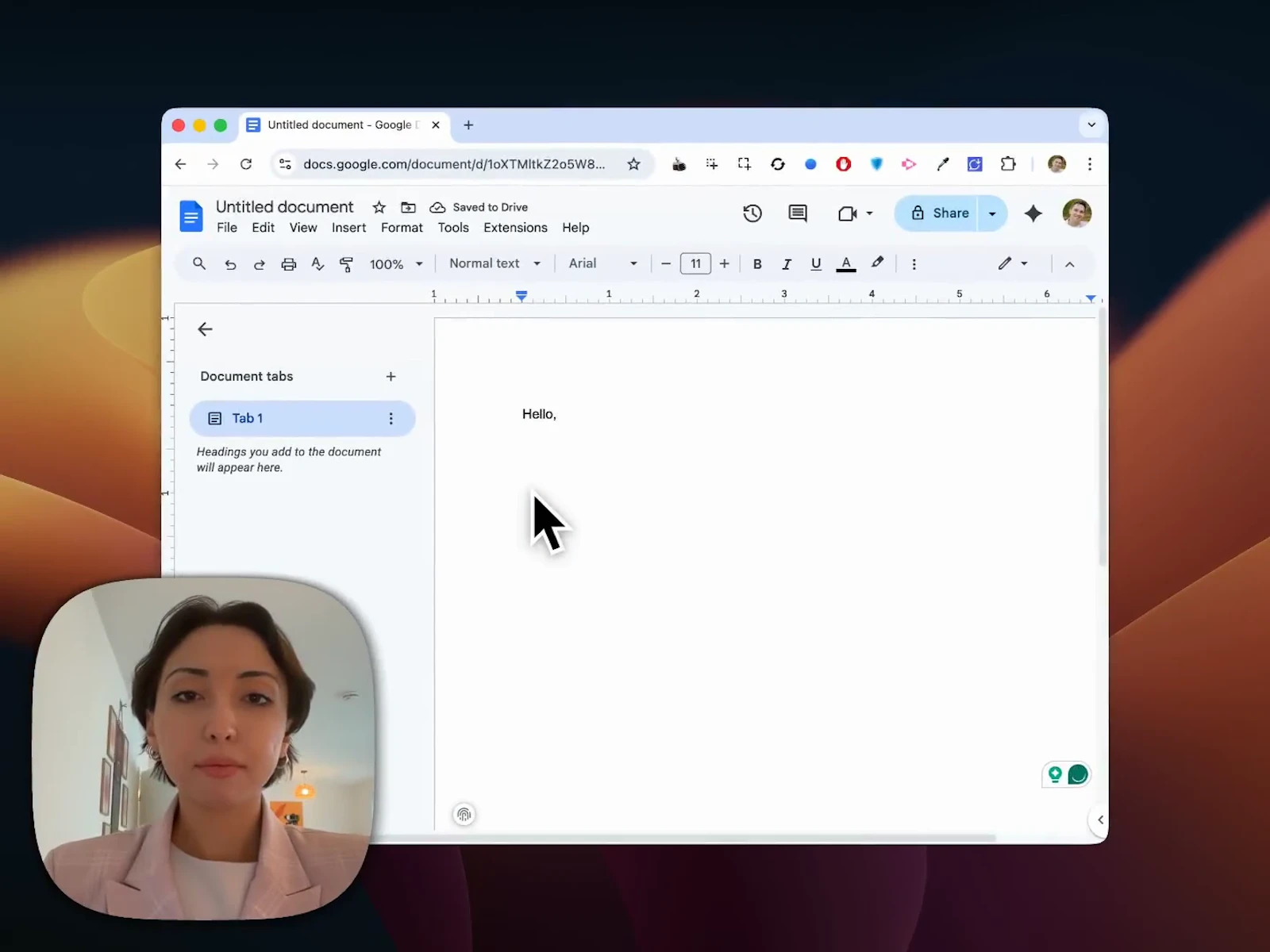
Task: Open the Chrome three-dot menu
Action: coord(1090,164)
